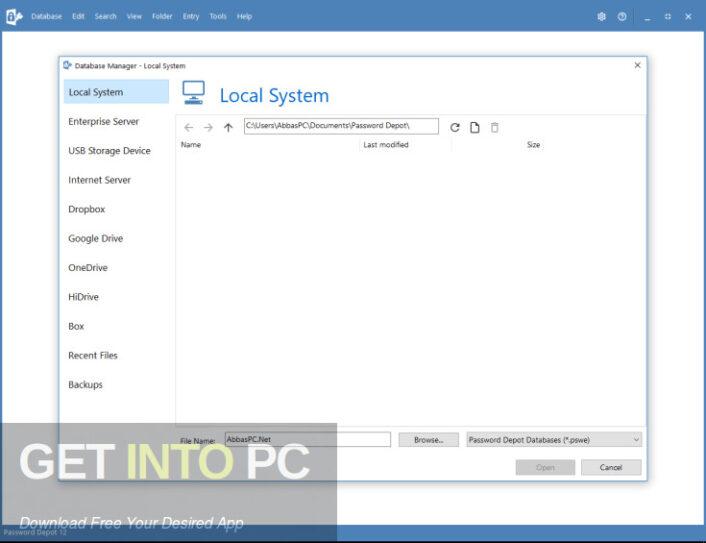Click the Password Depot app logo icon
Image resolution: width=706 pixels, height=543 pixels.
[x=14, y=17]
